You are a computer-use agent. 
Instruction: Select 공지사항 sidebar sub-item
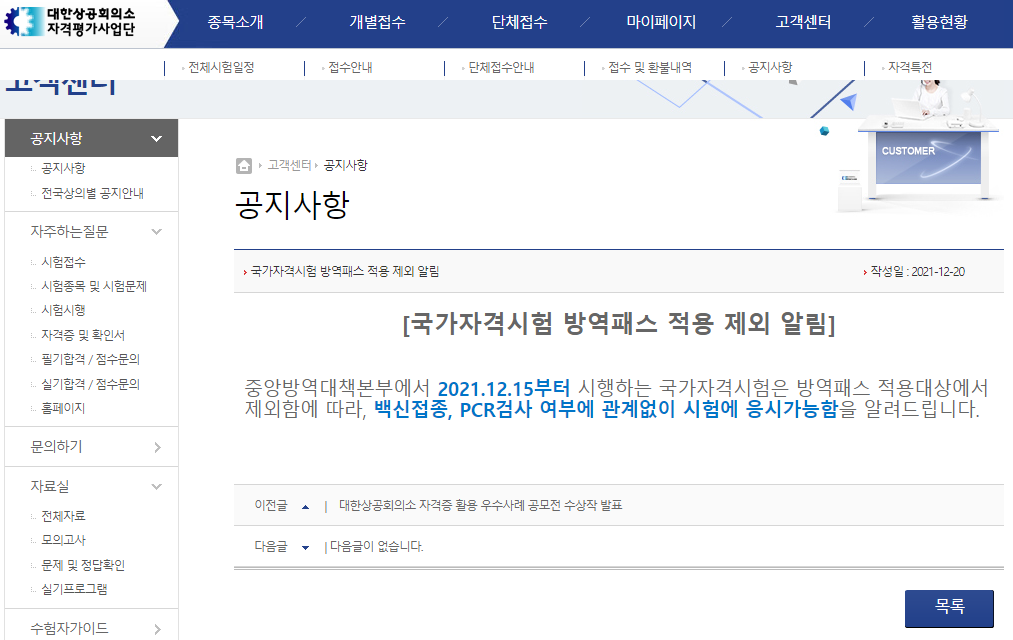point(63,168)
